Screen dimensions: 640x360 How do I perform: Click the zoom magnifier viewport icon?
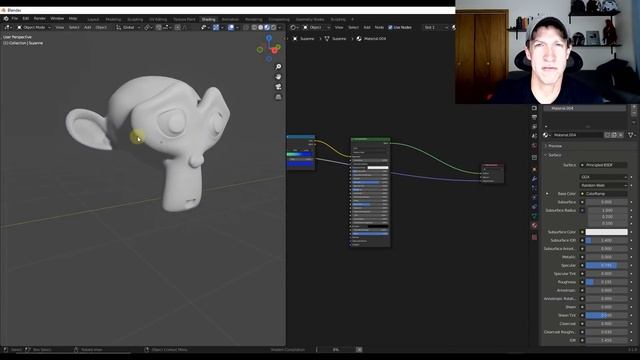(x=278, y=67)
